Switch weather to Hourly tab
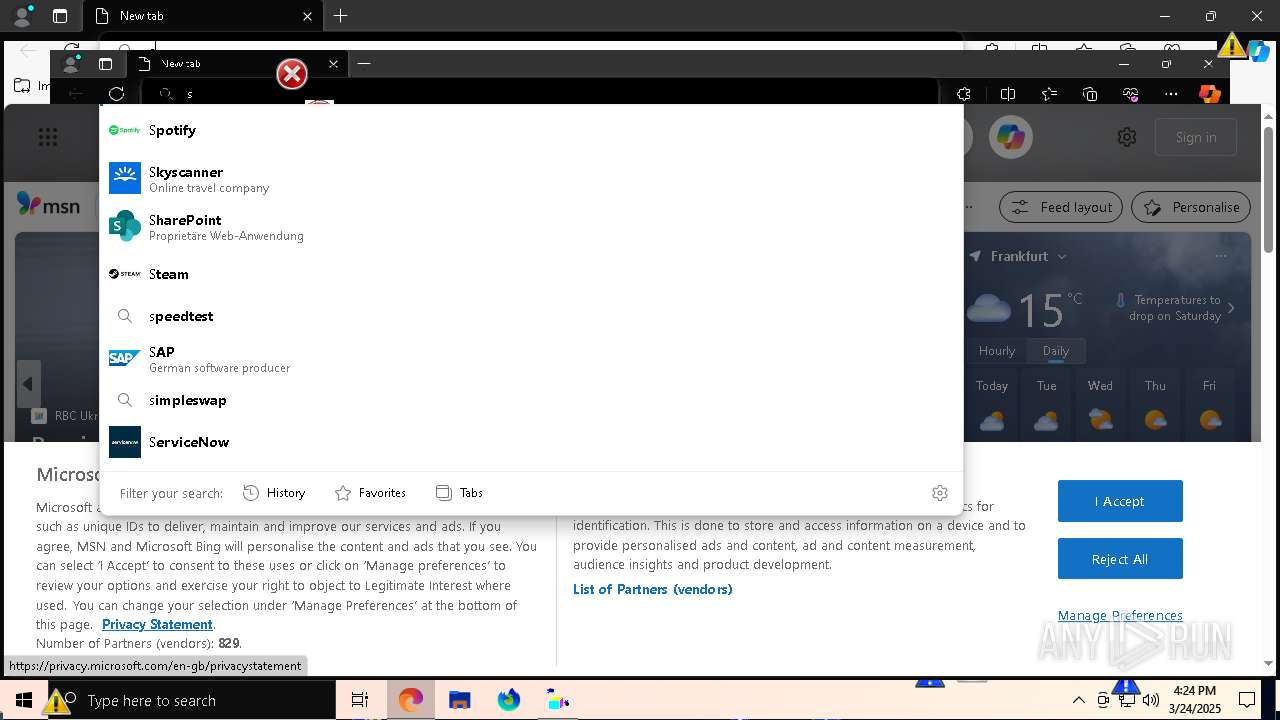This screenshot has height=720, width=1280. click(x=997, y=351)
